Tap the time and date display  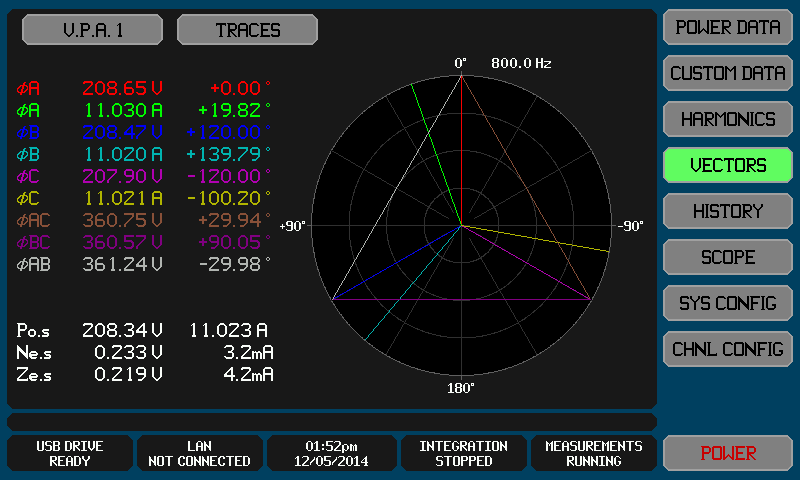coord(332,453)
